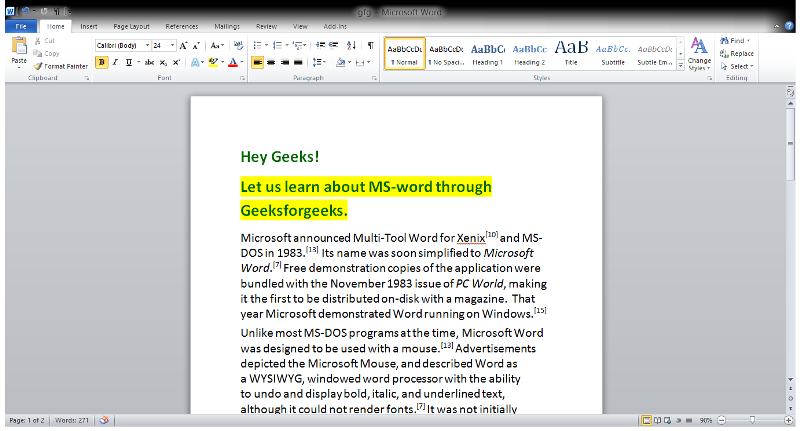Image resolution: width=800 pixels, height=431 pixels.
Task: Insert a bulleted list
Action: click(x=258, y=45)
